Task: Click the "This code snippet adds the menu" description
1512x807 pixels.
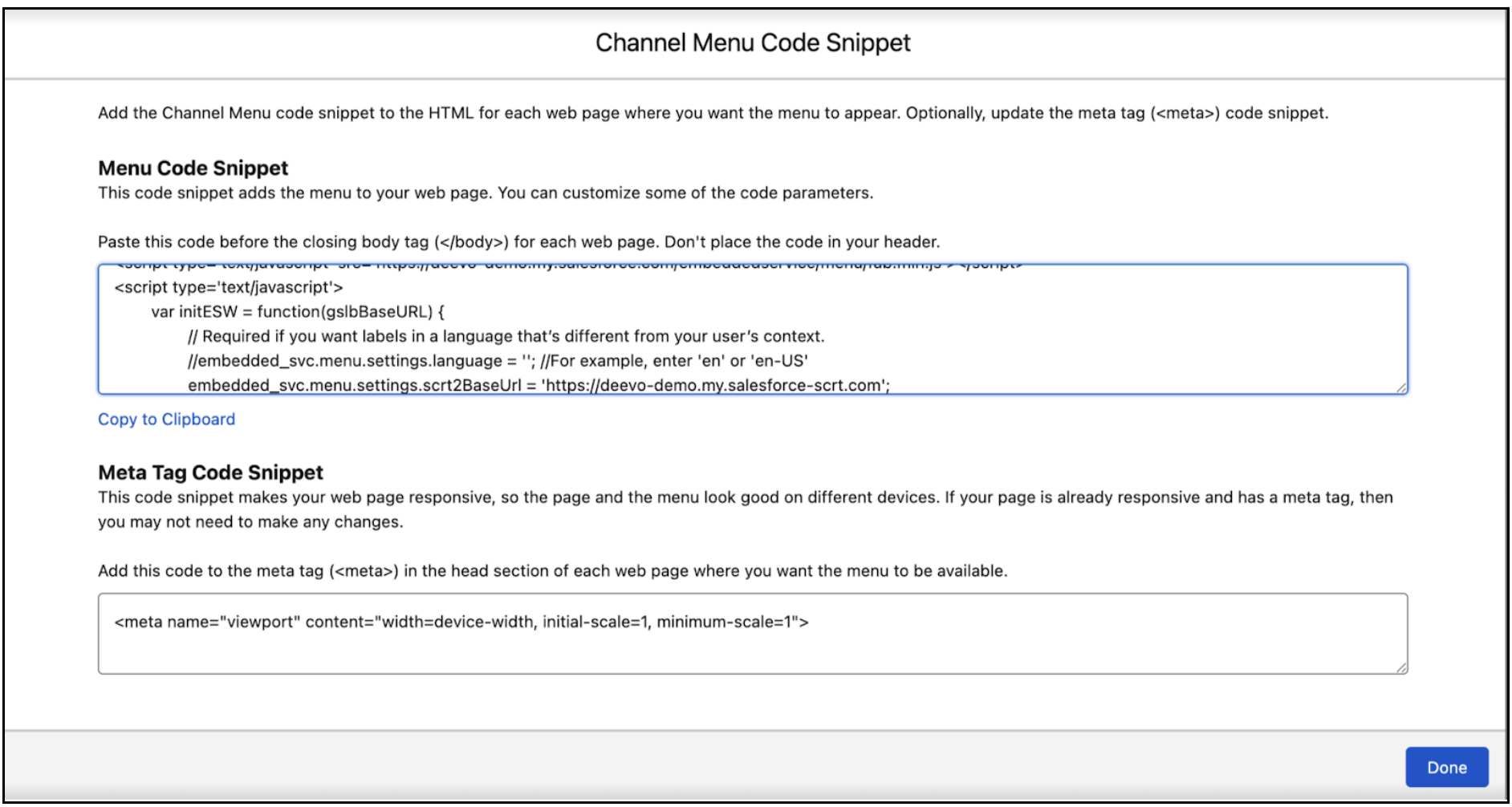Action: 486,193
